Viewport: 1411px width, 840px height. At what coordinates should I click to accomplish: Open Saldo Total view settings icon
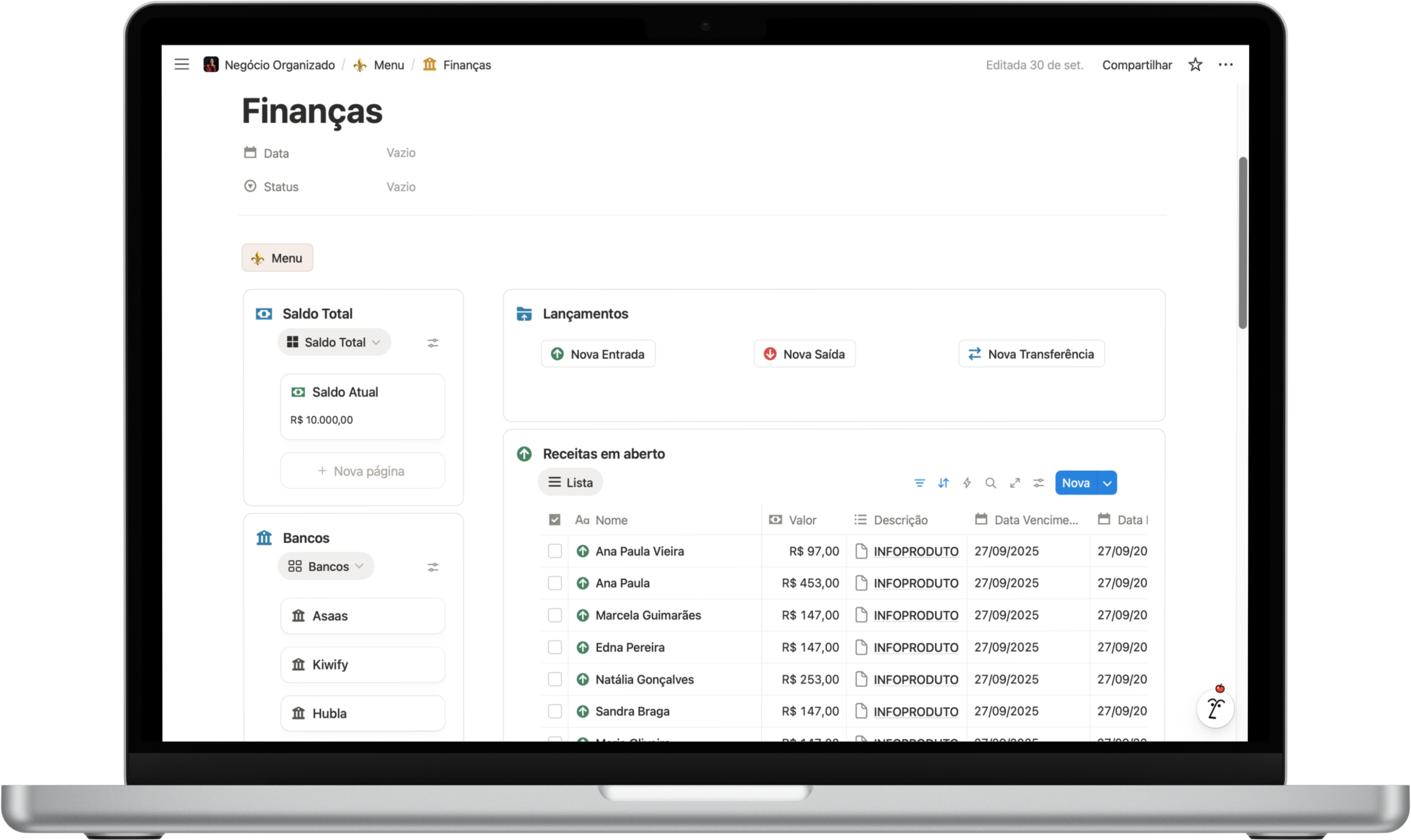tap(433, 343)
